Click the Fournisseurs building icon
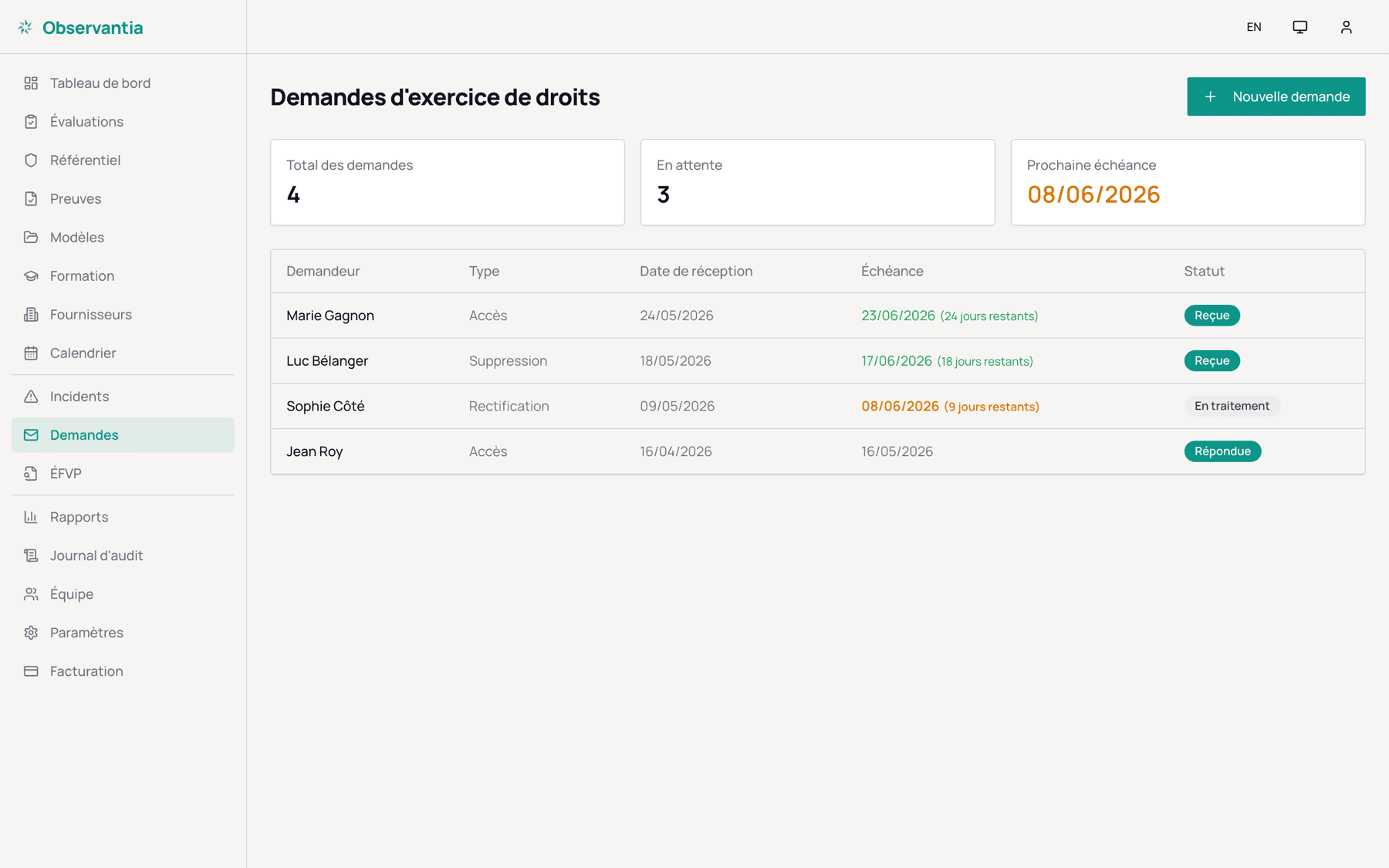Viewport: 1389px width, 868px height. click(31, 315)
